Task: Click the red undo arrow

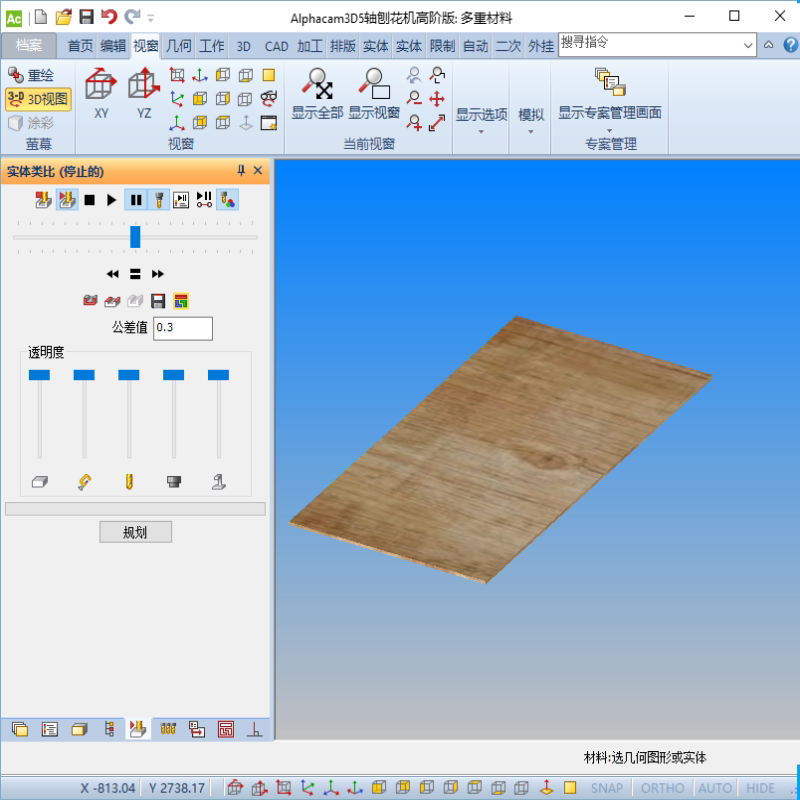Action: [x=109, y=17]
